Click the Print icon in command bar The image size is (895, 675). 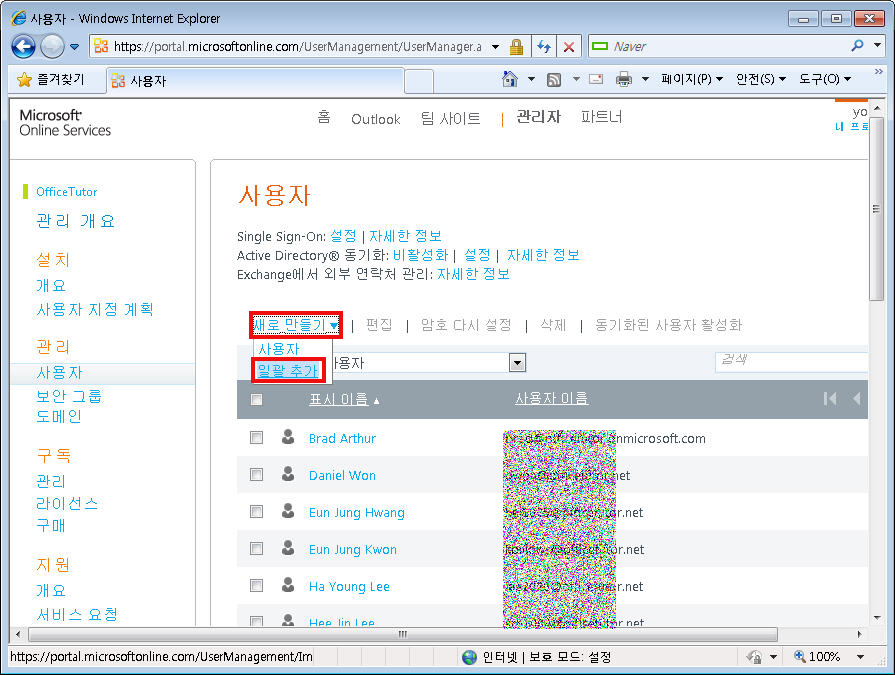624,79
